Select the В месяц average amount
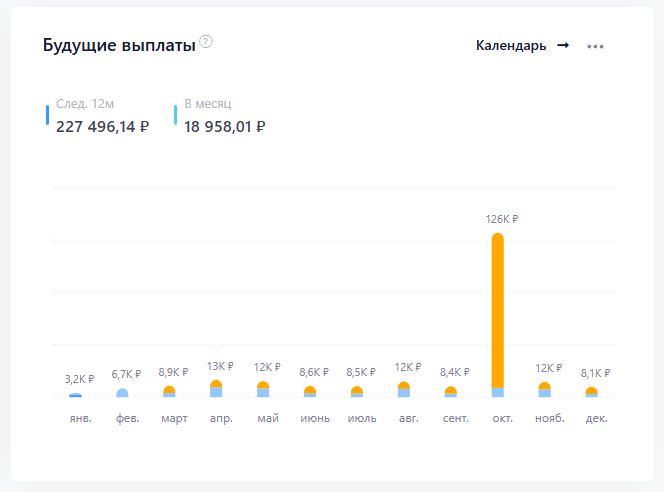This screenshot has height=492, width=664. [x=224, y=126]
